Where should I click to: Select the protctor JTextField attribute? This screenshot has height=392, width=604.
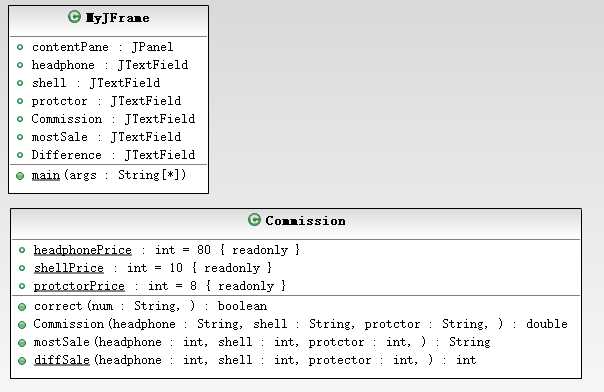point(106,101)
